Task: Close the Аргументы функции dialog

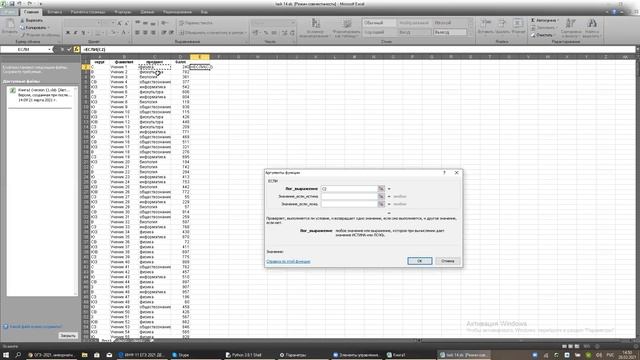Action: (456, 173)
